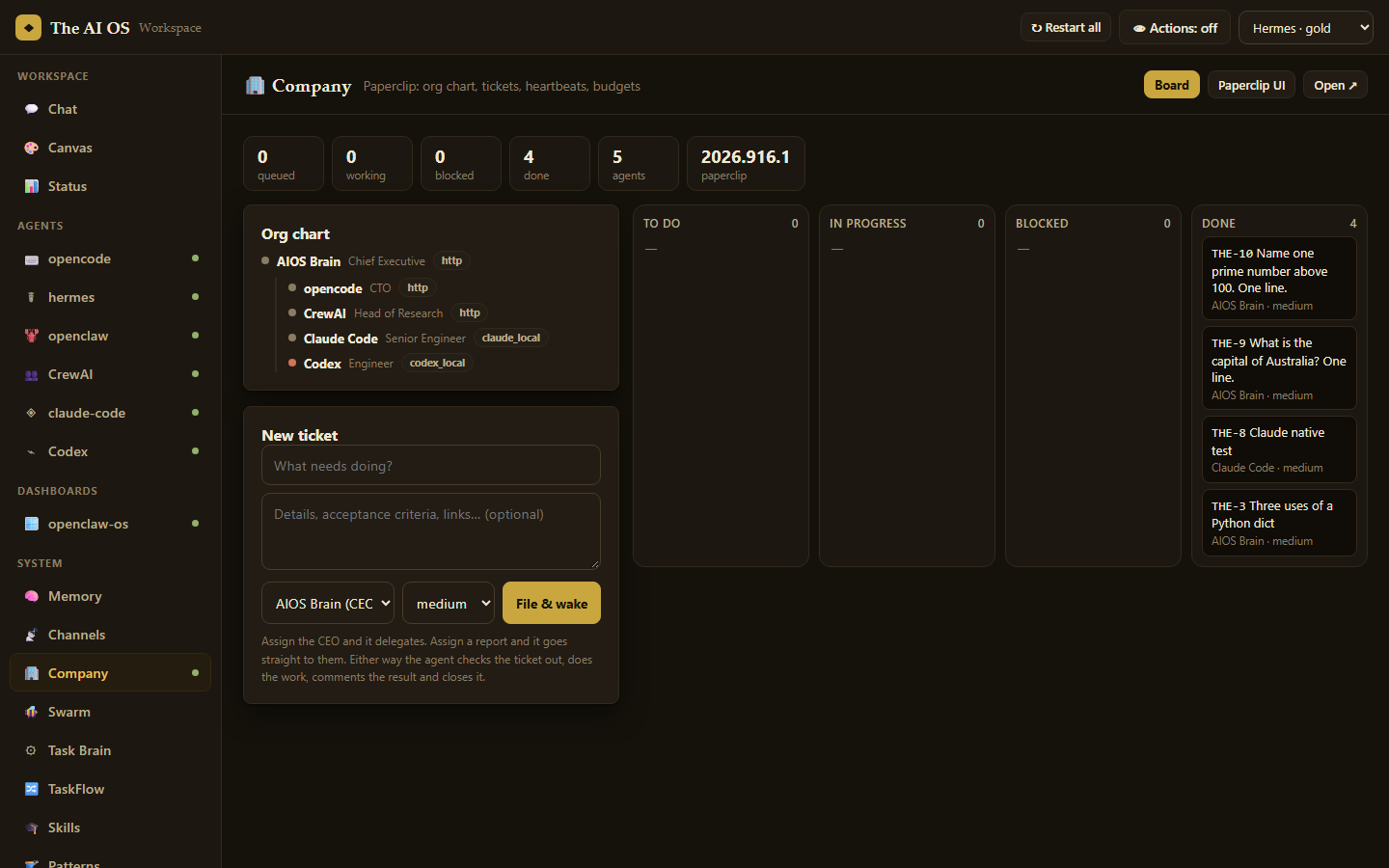Click the Company building icon in header

[255, 85]
